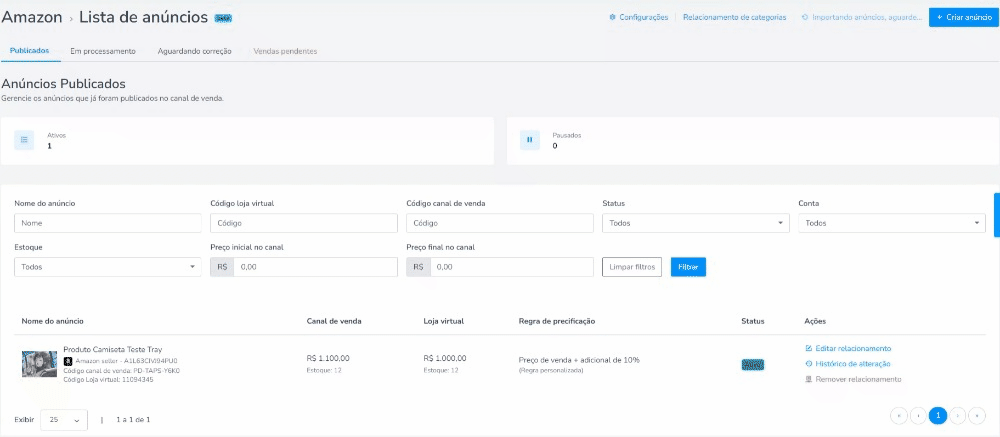Screen dimensions: 1000x437
Task: Go to previous page in pagination
Action: [918, 416]
